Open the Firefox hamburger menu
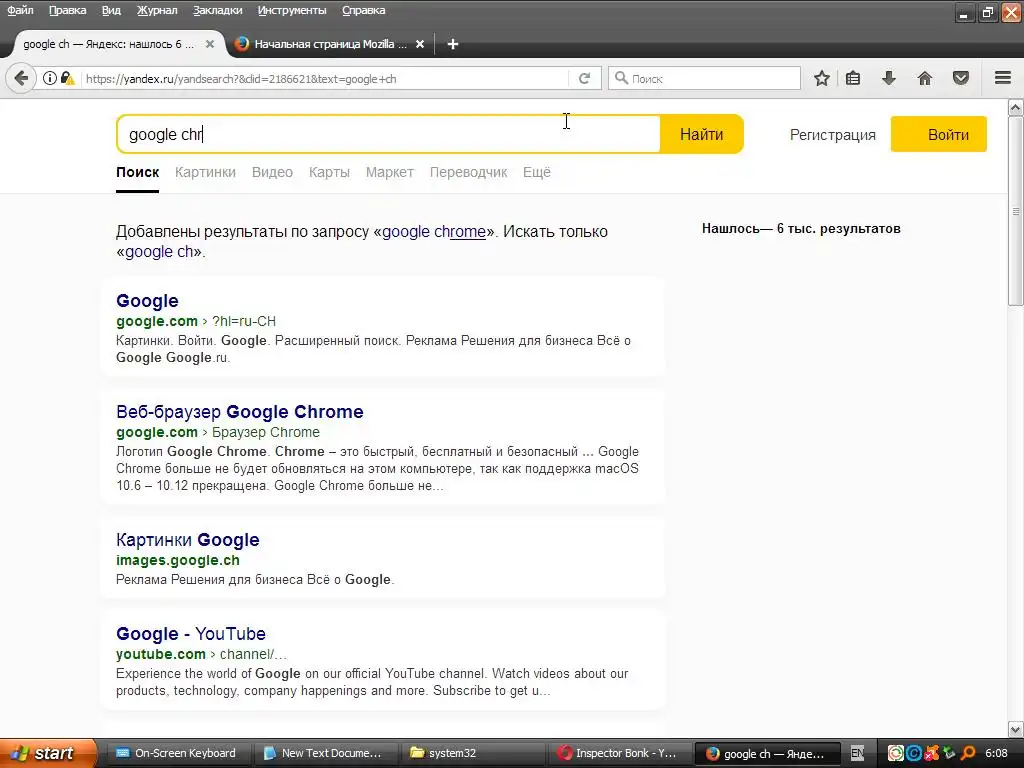Viewport: 1024px width, 768px height. pos(1003,78)
